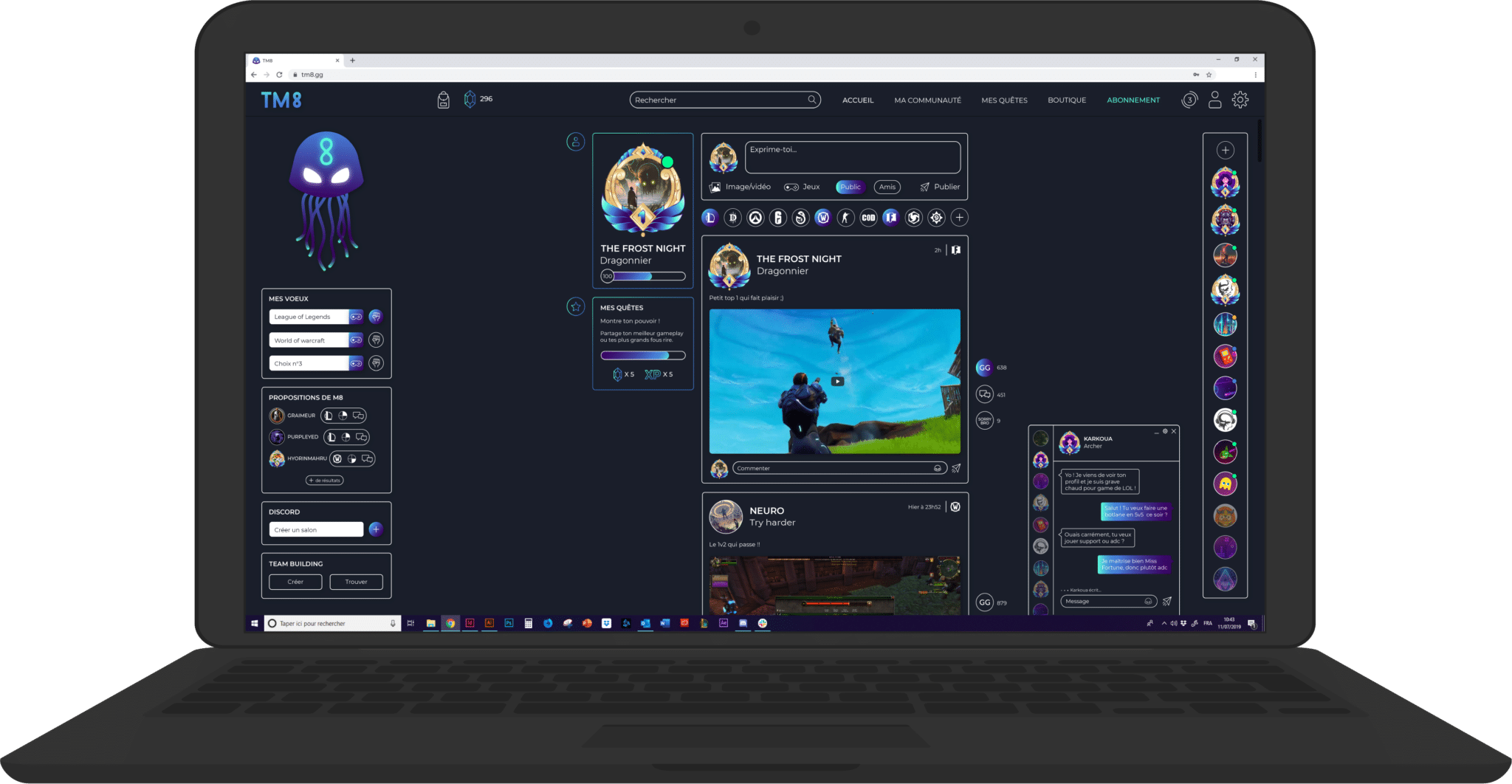Select the Rainbow Six game filter icon

click(x=777, y=218)
